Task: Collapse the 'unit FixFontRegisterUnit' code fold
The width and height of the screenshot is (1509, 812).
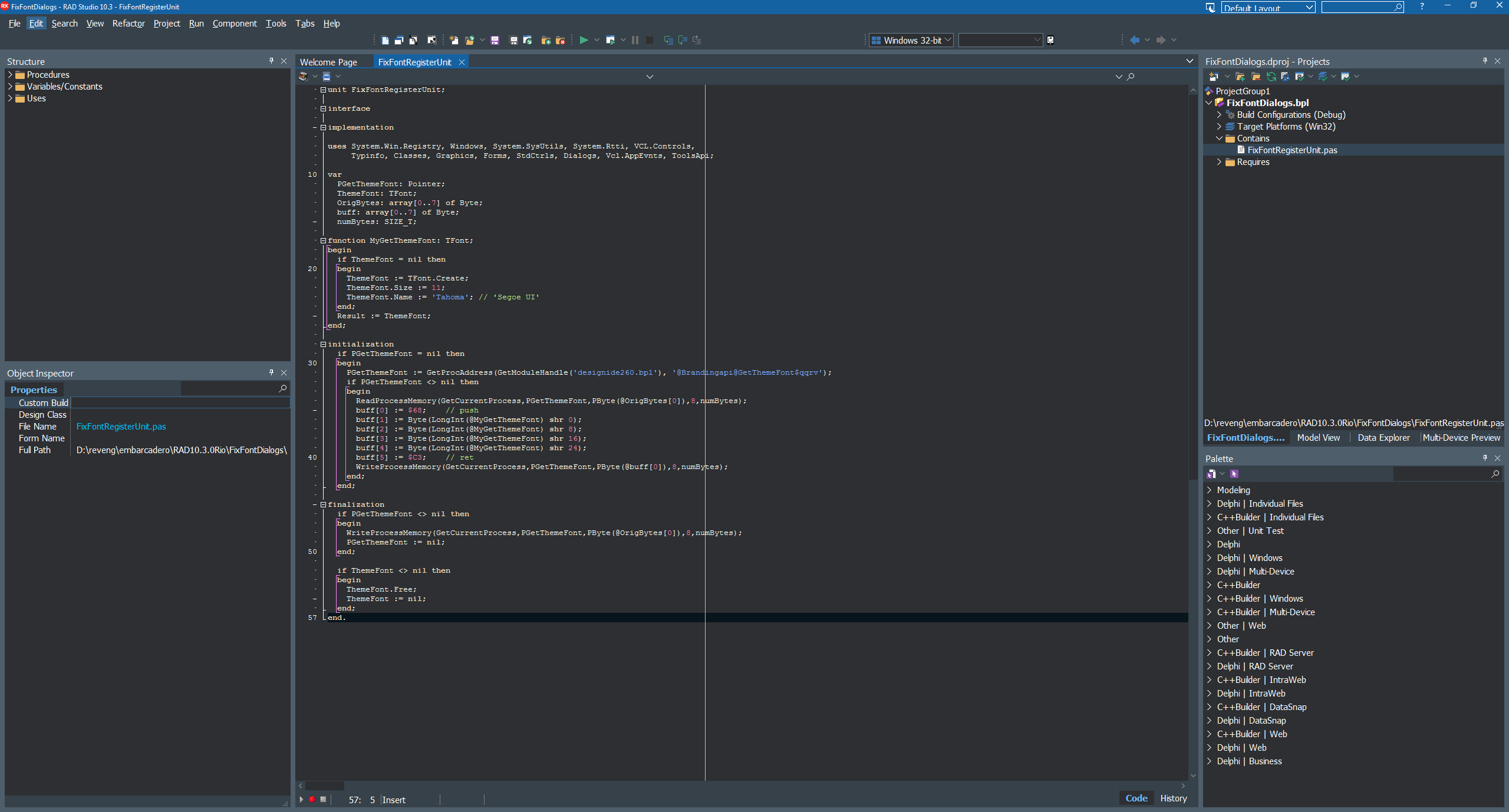Action: coord(323,90)
